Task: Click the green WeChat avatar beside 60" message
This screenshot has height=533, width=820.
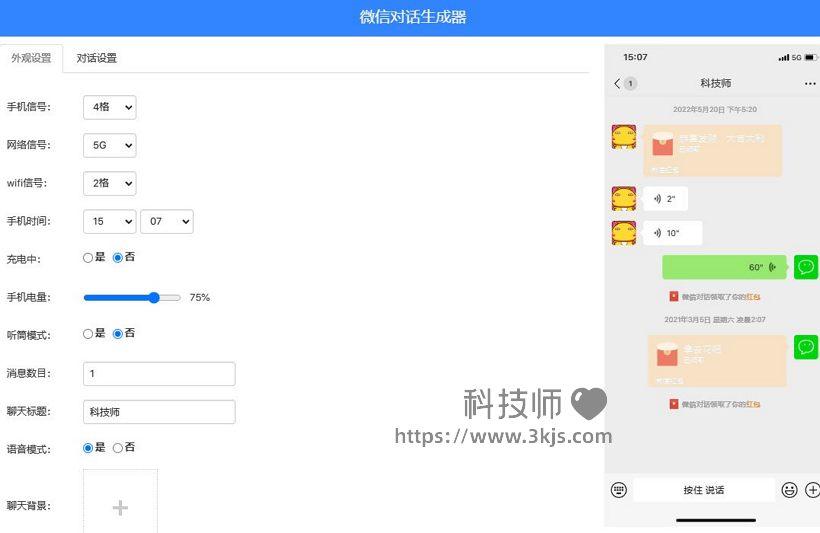Action: tap(806, 267)
